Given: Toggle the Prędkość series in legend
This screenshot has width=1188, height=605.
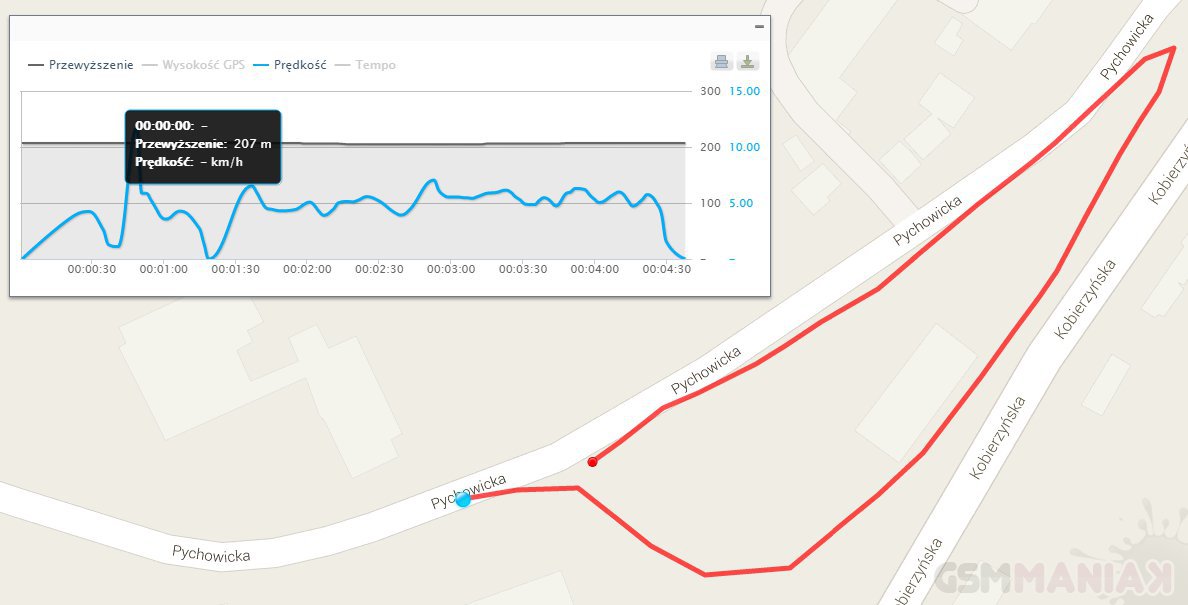Looking at the screenshot, I should click(x=290, y=65).
